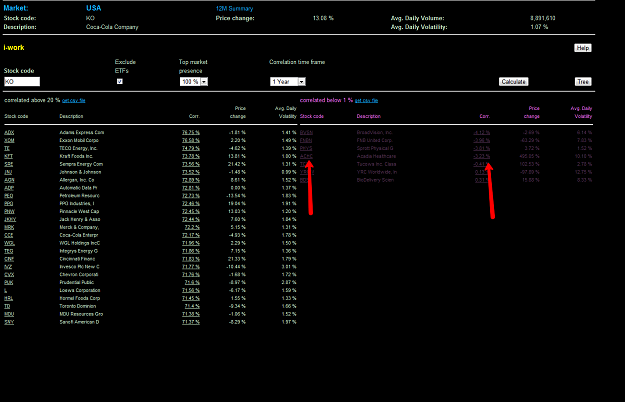Open the PPG stock code link
This screenshot has height=402, width=625.
pos(9,204)
